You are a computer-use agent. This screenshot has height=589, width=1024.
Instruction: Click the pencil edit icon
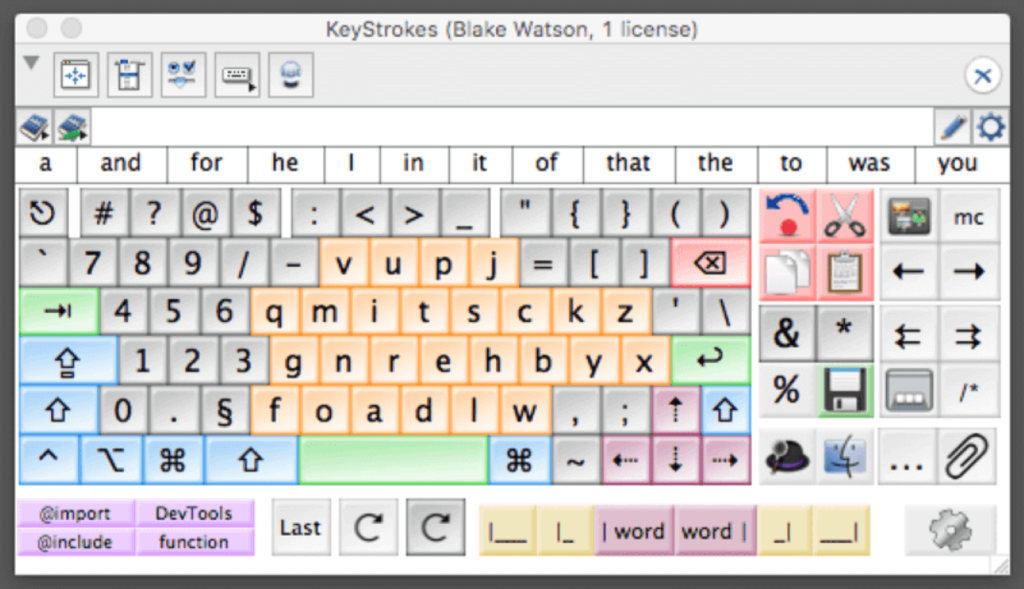click(953, 127)
